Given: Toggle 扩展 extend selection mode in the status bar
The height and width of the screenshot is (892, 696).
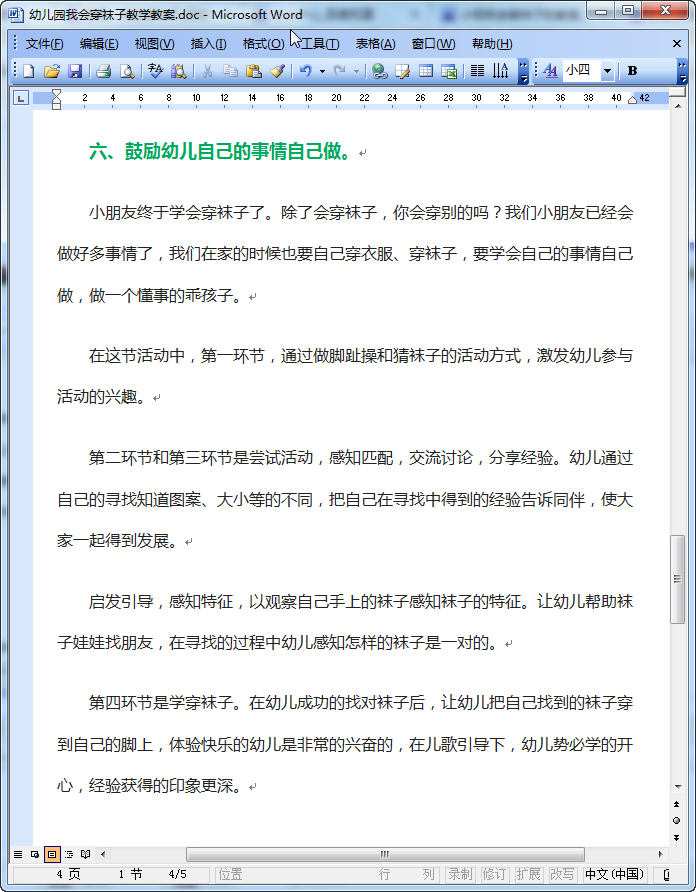Looking at the screenshot, I should pos(528,874).
